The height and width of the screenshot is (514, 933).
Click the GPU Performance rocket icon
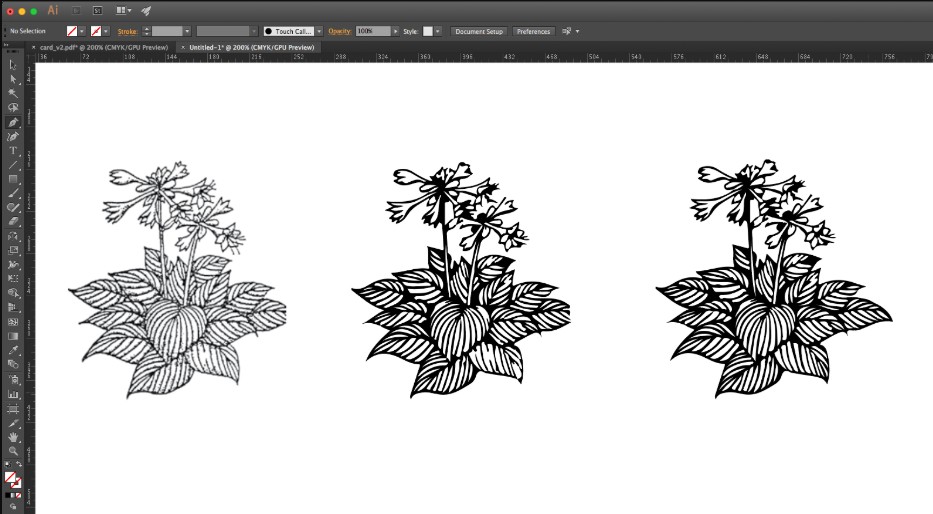point(146,11)
